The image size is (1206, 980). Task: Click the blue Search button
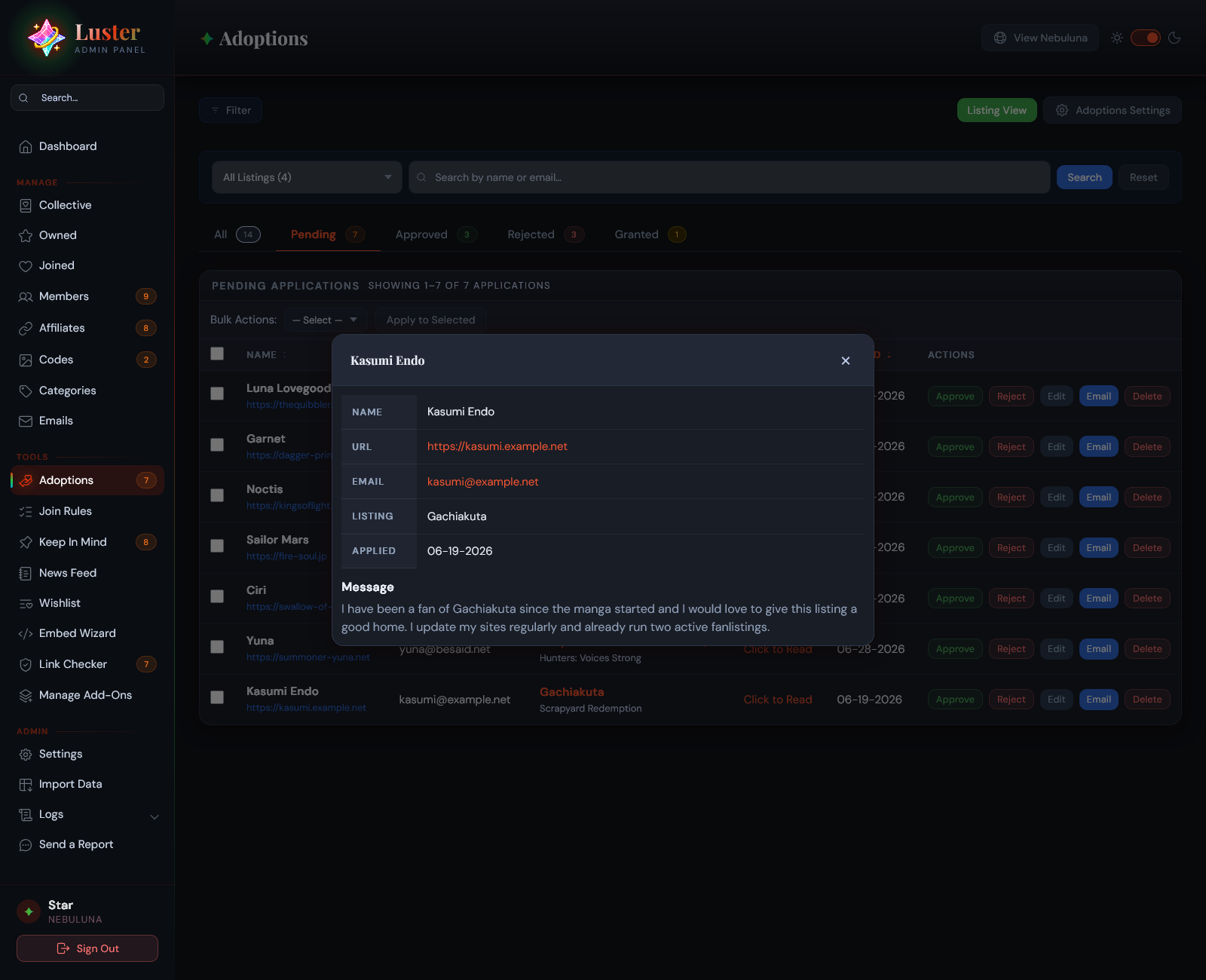click(x=1084, y=177)
